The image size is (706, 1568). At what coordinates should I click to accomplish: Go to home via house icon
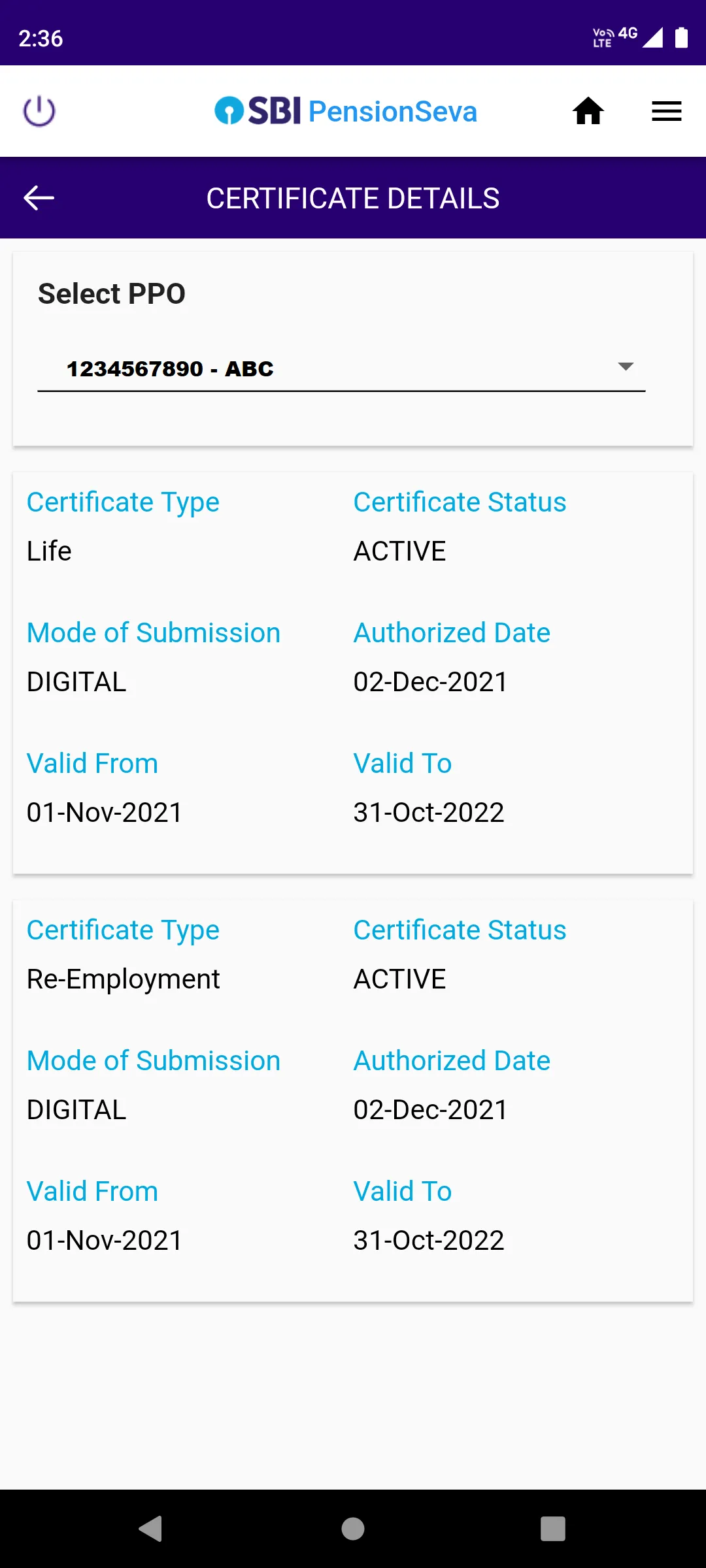click(x=588, y=111)
